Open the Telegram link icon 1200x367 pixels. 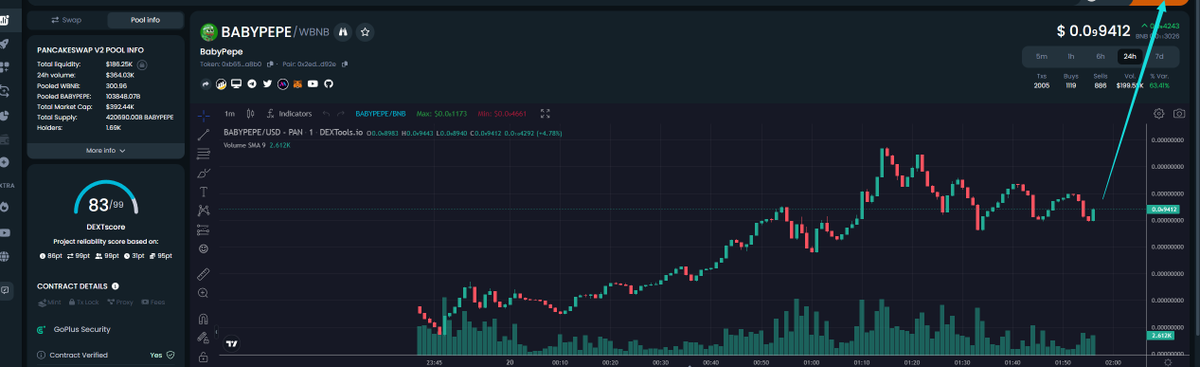pos(251,83)
